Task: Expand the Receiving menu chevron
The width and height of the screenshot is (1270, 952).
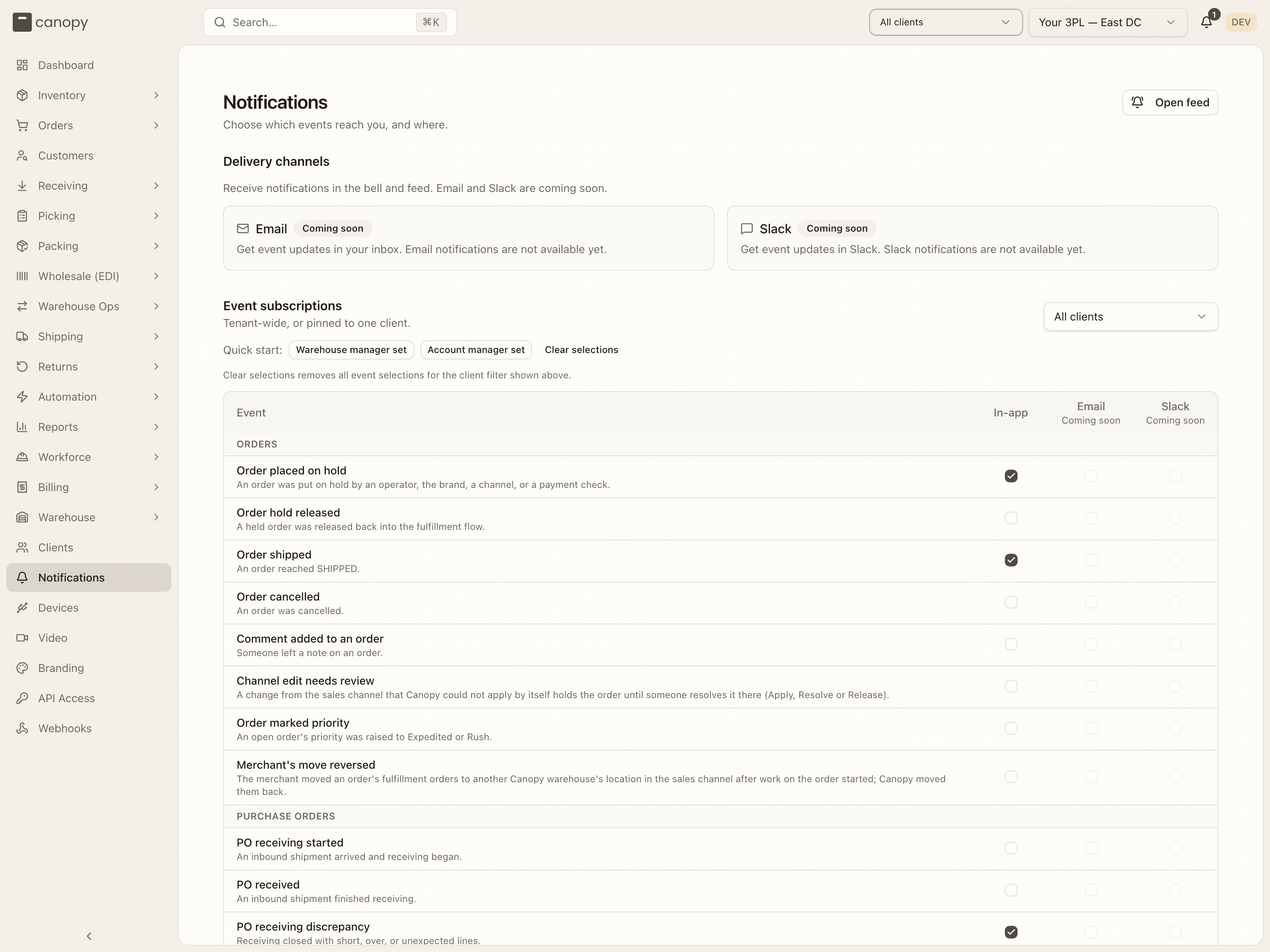Action: [x=156, y=186]
